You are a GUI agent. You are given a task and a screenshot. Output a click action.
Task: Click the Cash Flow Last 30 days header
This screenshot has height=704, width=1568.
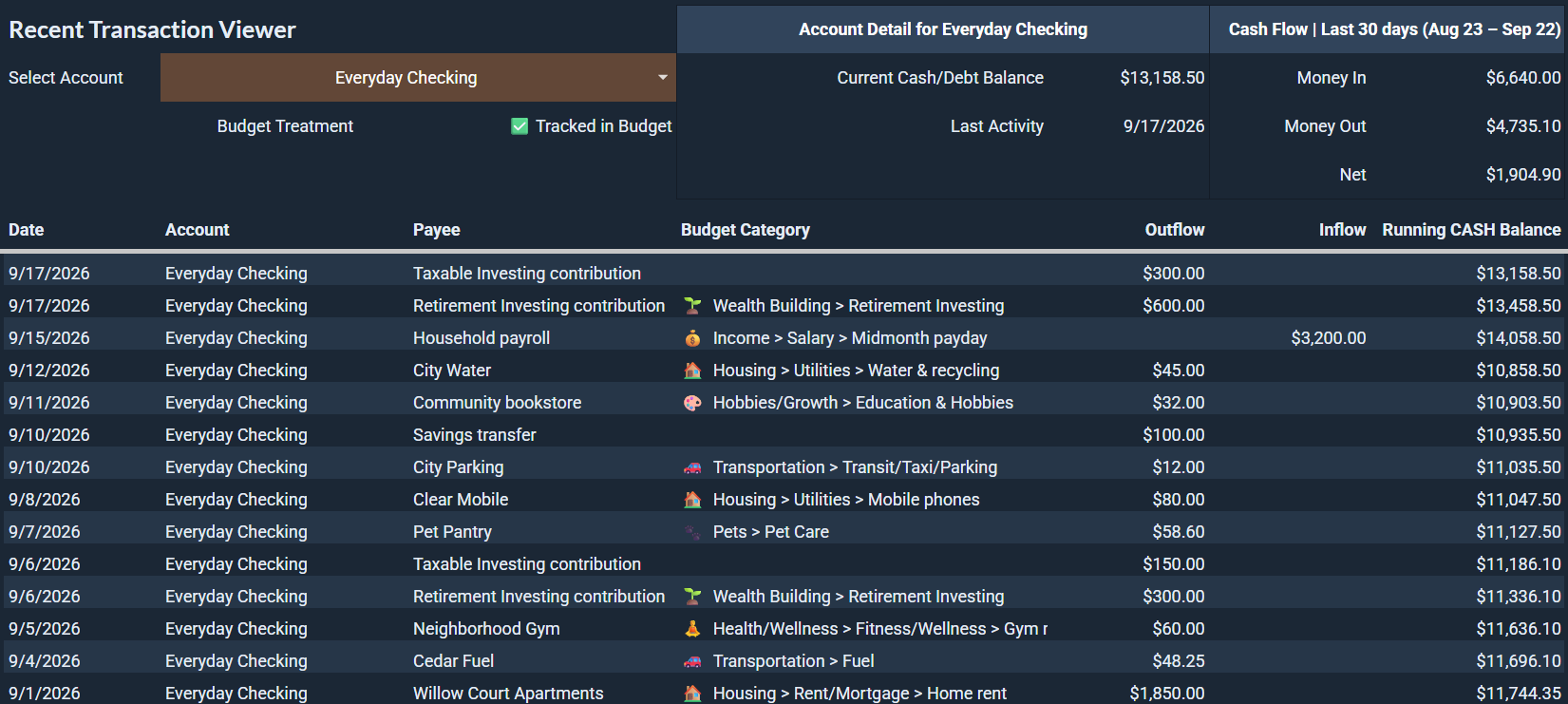(1394, 29)
